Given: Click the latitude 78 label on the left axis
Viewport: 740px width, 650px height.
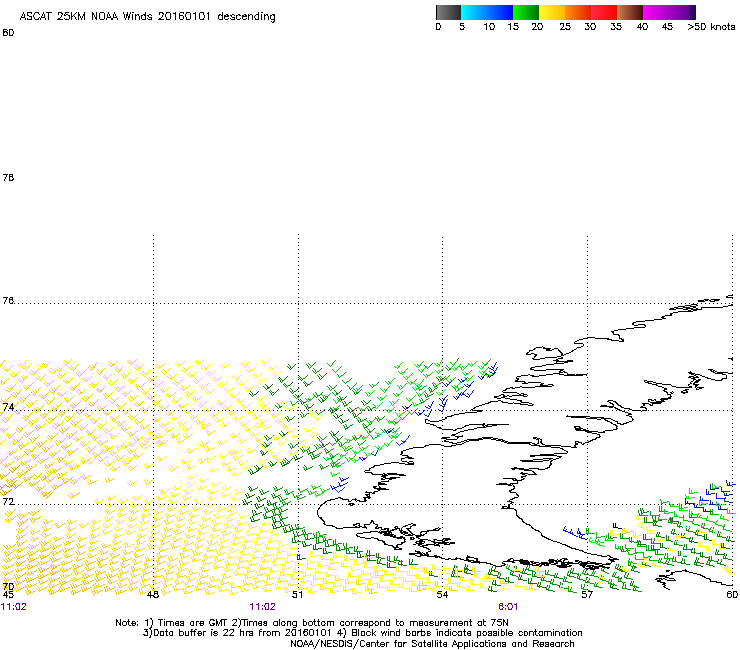Looking at the screenshot, I should tap(8, 177).
